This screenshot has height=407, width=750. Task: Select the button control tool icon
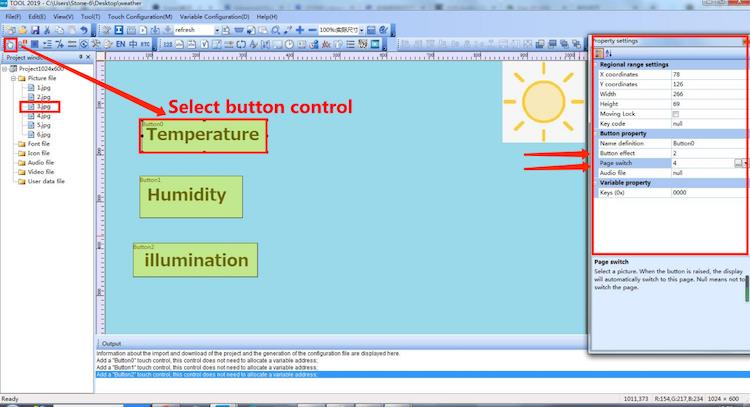click(x=10, y=44)
